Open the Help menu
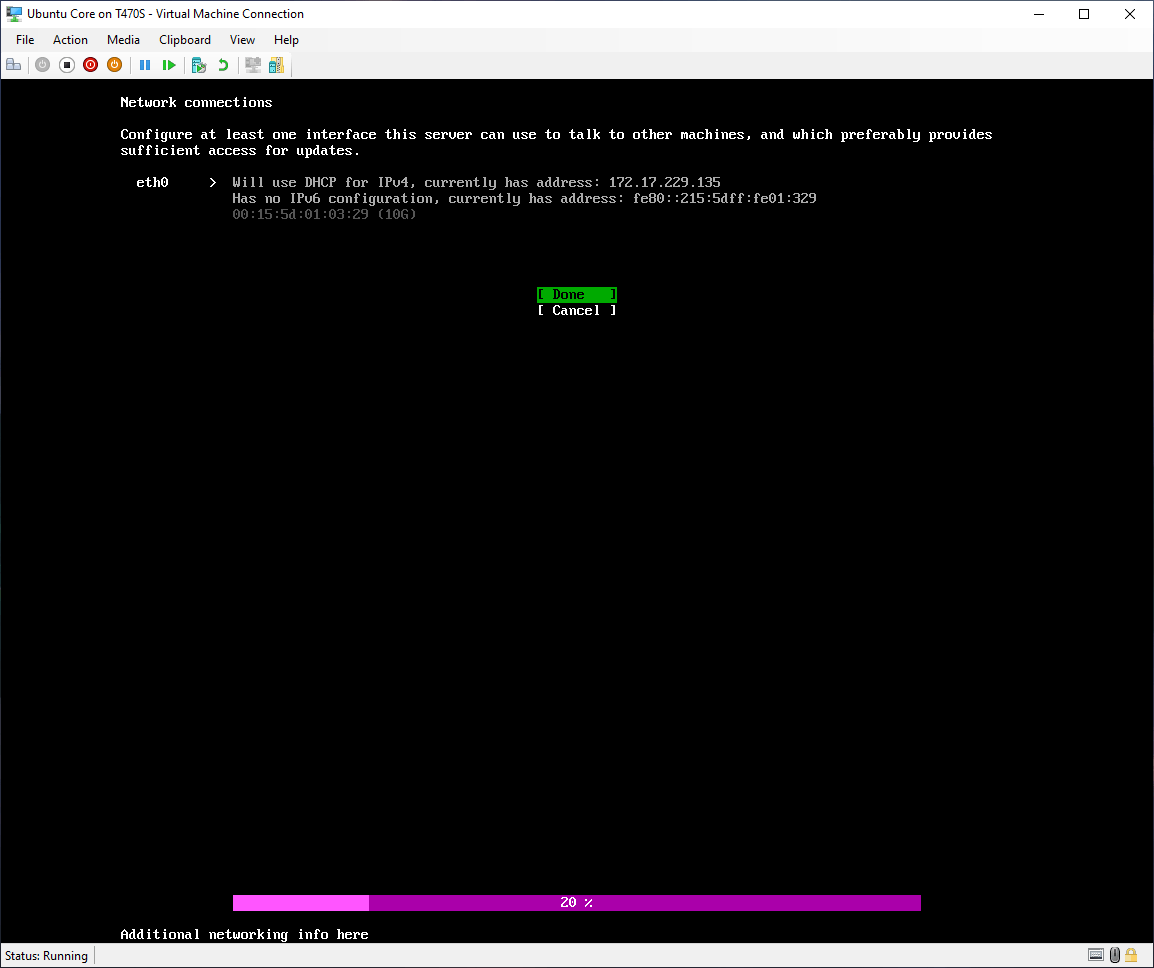Screen dimensions: 1154x968 tap(286, 40)
